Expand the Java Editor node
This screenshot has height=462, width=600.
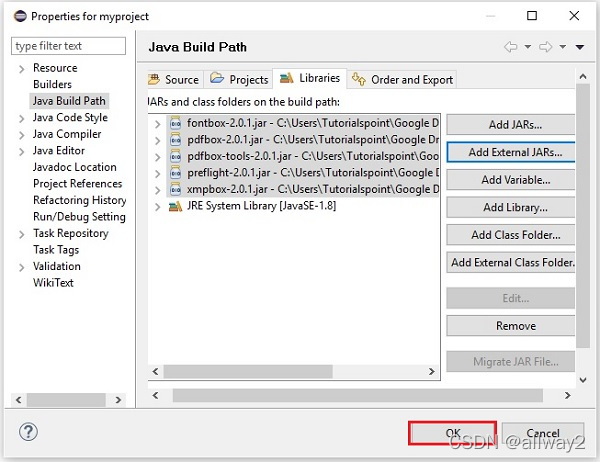(22, 152)
